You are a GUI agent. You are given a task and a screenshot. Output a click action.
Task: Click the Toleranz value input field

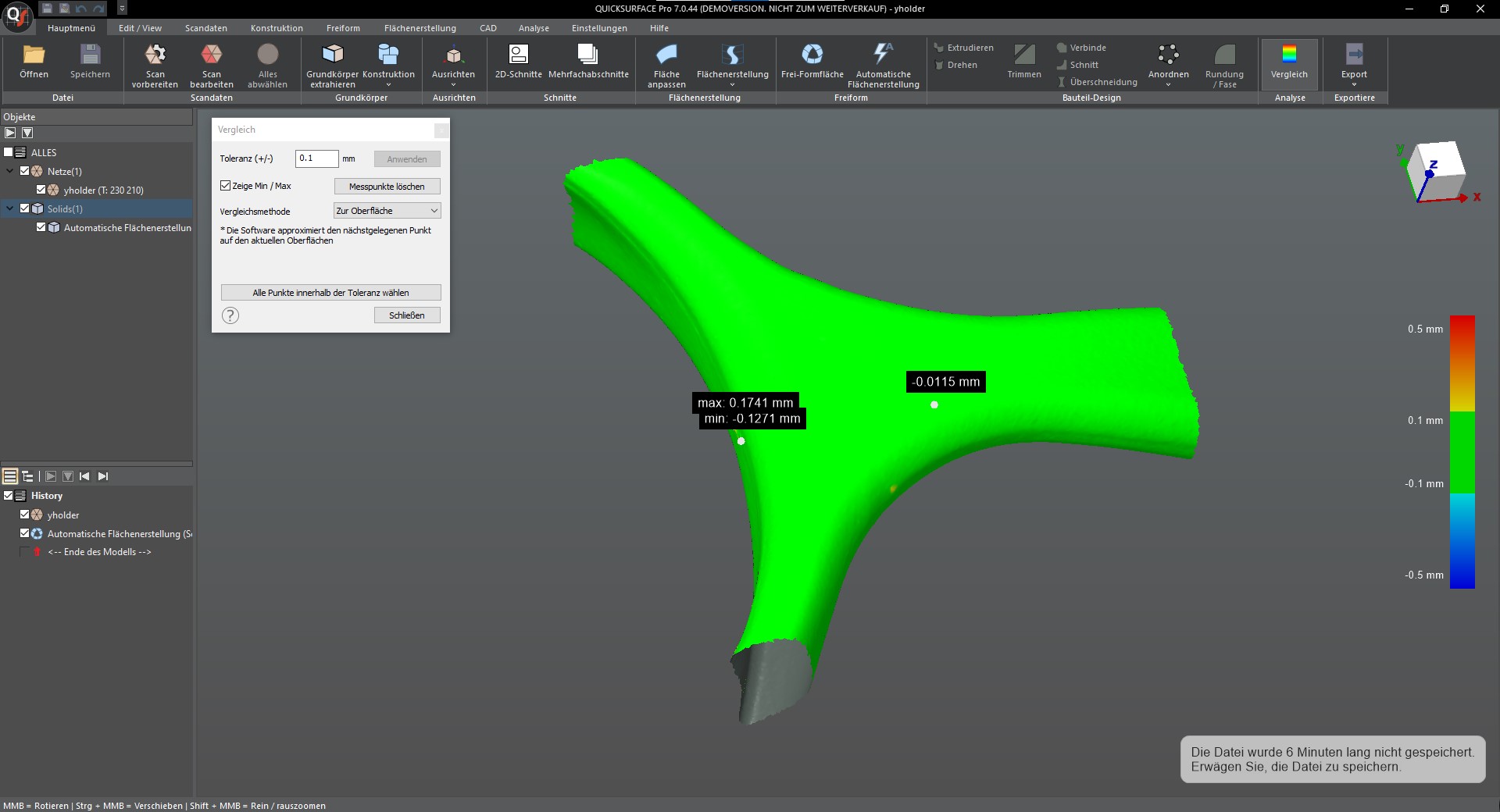316,158
